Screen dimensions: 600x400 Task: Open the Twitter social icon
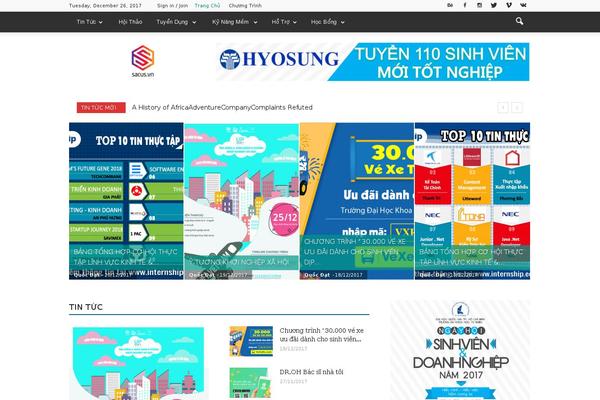494,5
